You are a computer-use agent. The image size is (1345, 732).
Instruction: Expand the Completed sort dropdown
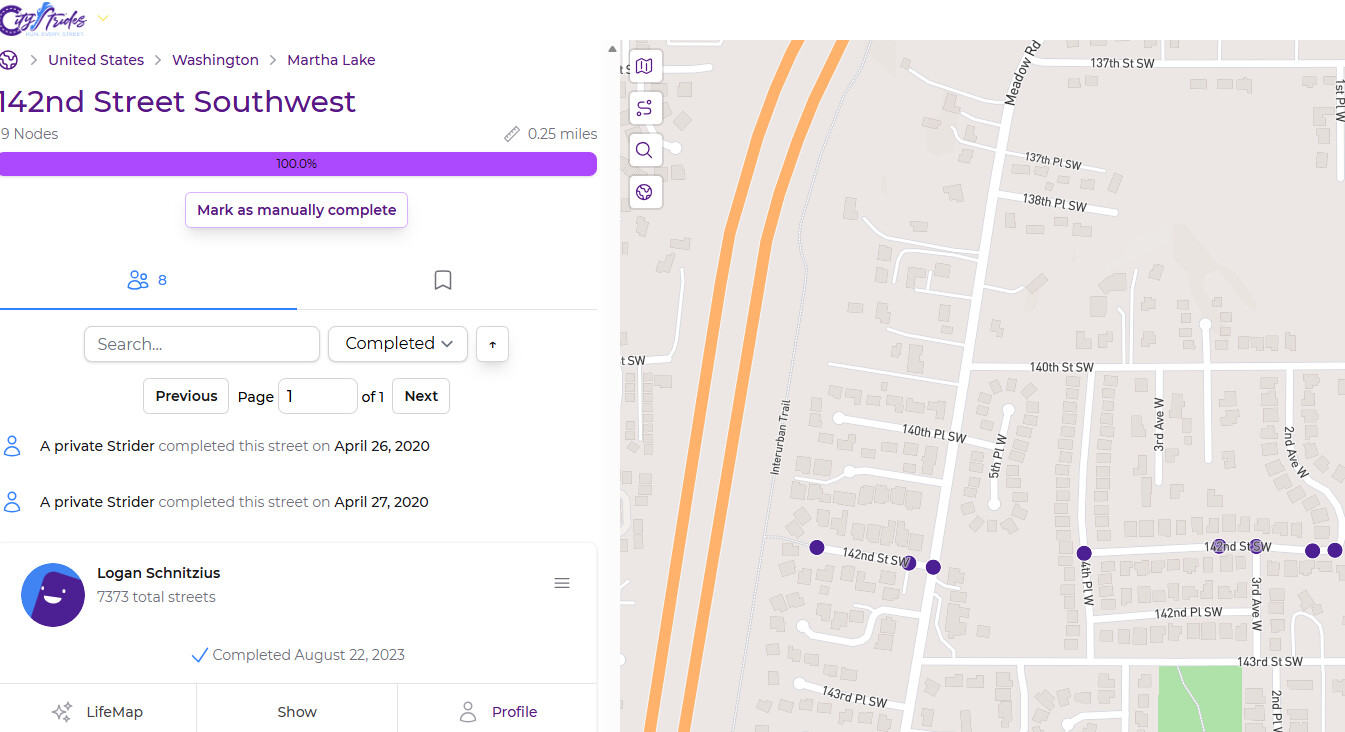pos(397,344)
